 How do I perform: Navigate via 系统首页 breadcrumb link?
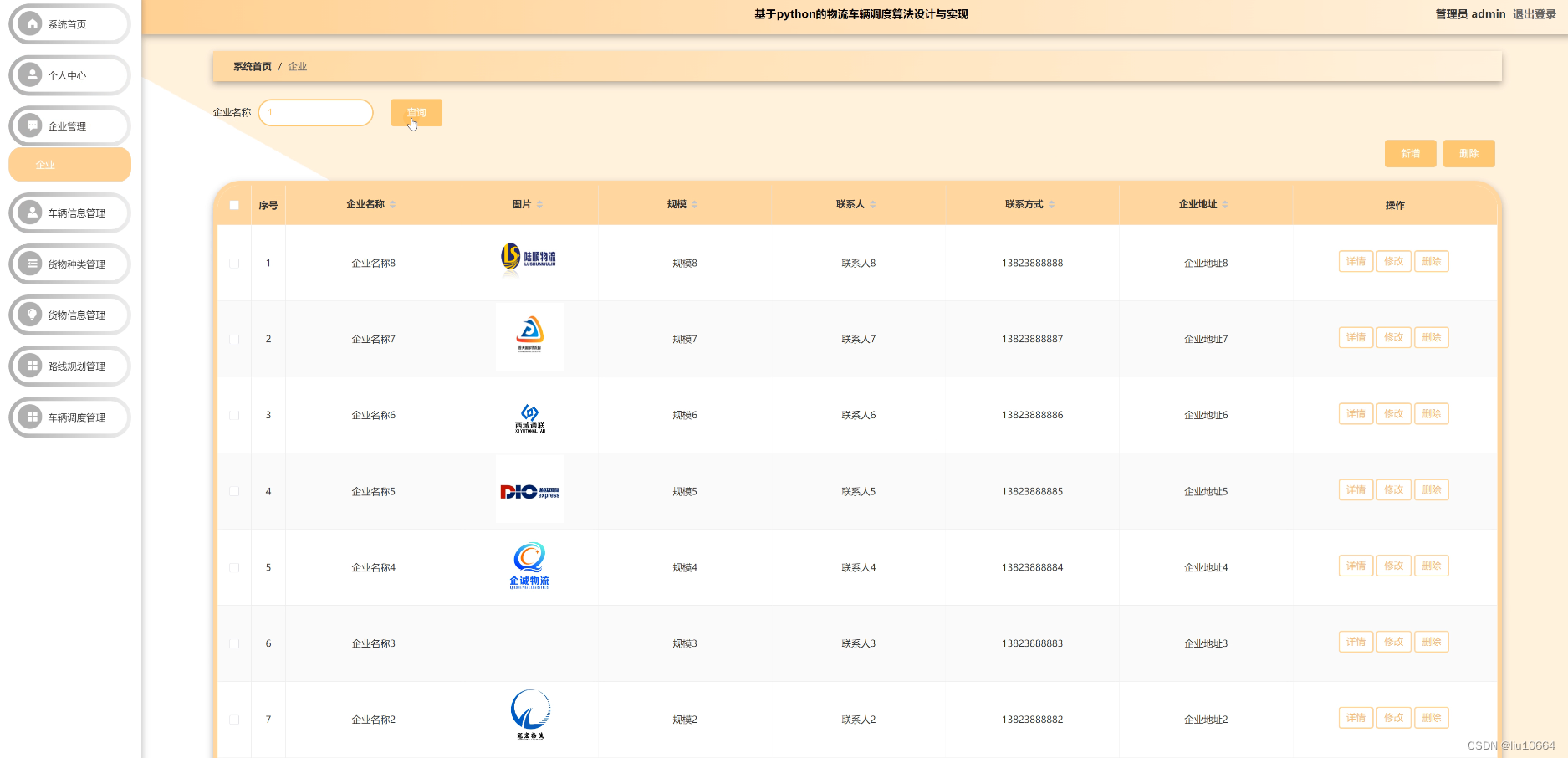tap(251, 66)
